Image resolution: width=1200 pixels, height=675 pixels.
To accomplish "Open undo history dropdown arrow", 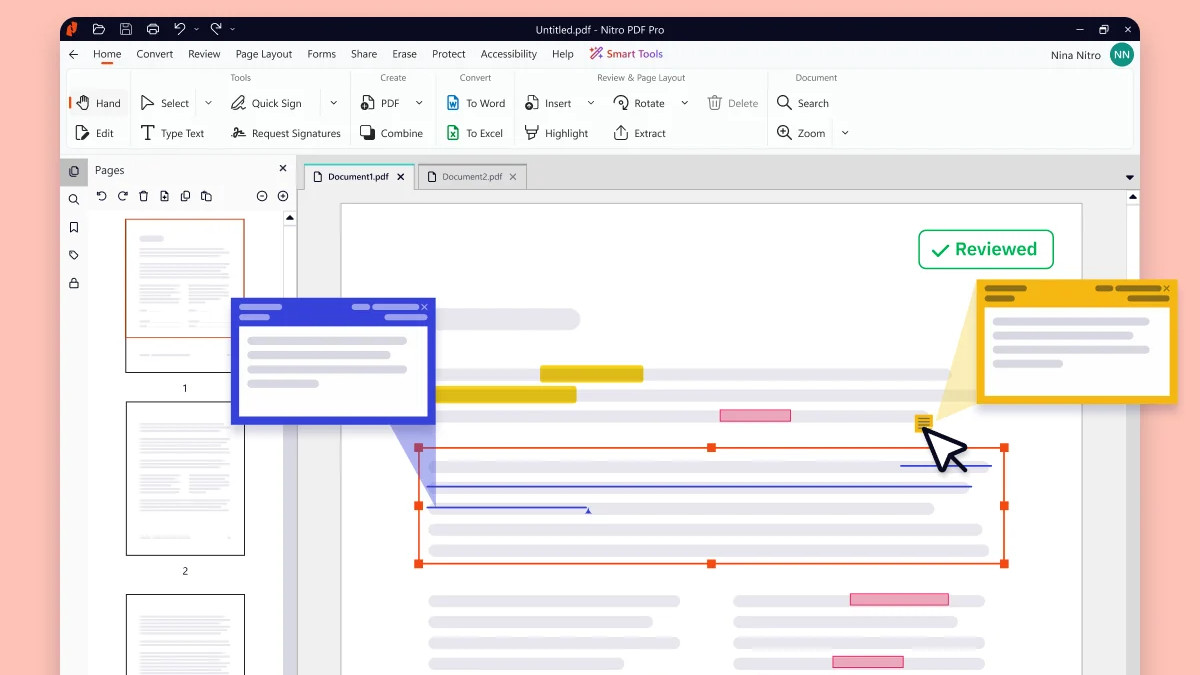I will coord(196,30).
